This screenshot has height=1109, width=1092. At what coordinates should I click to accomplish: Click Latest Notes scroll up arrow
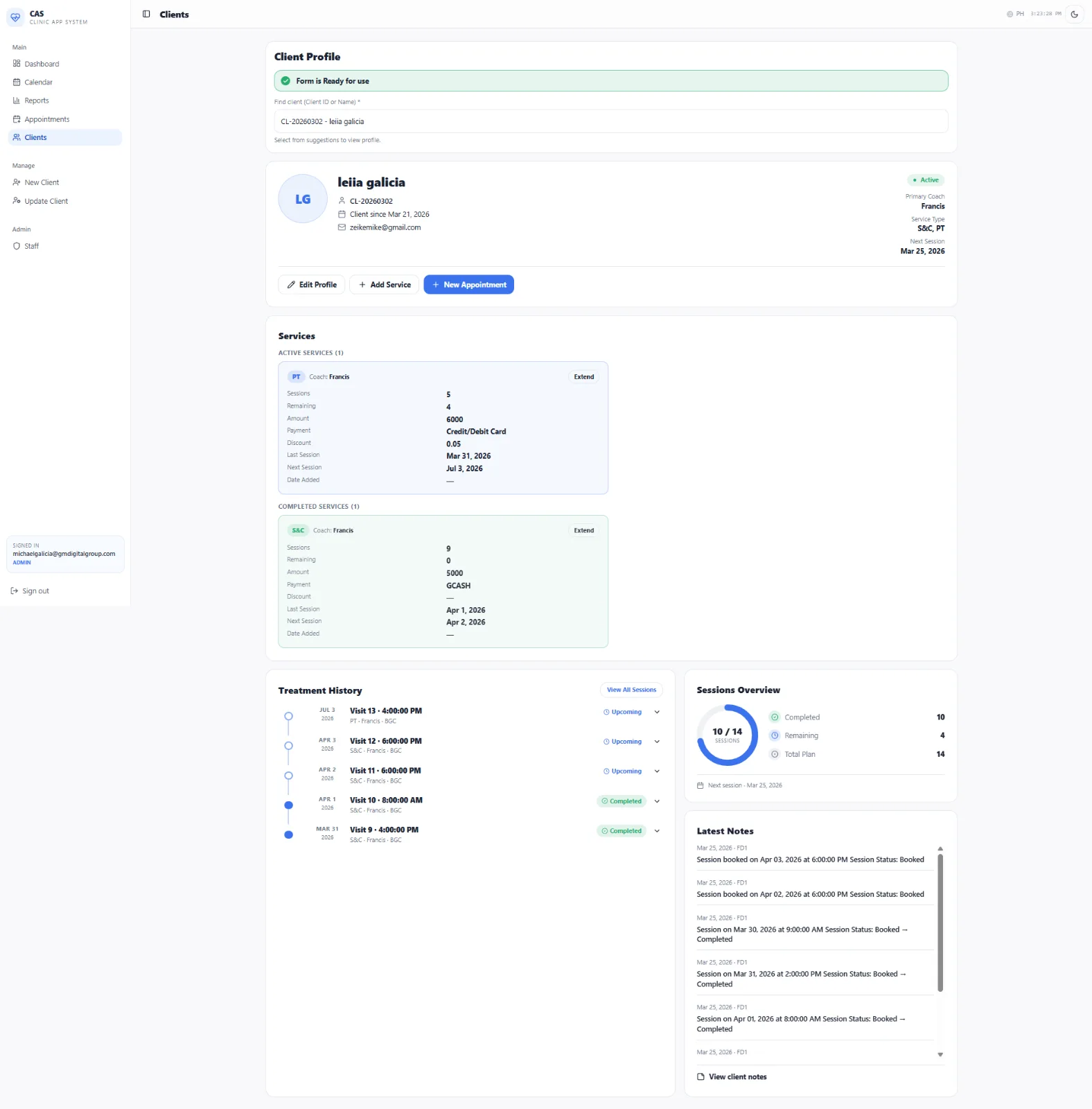coord(940,848)
